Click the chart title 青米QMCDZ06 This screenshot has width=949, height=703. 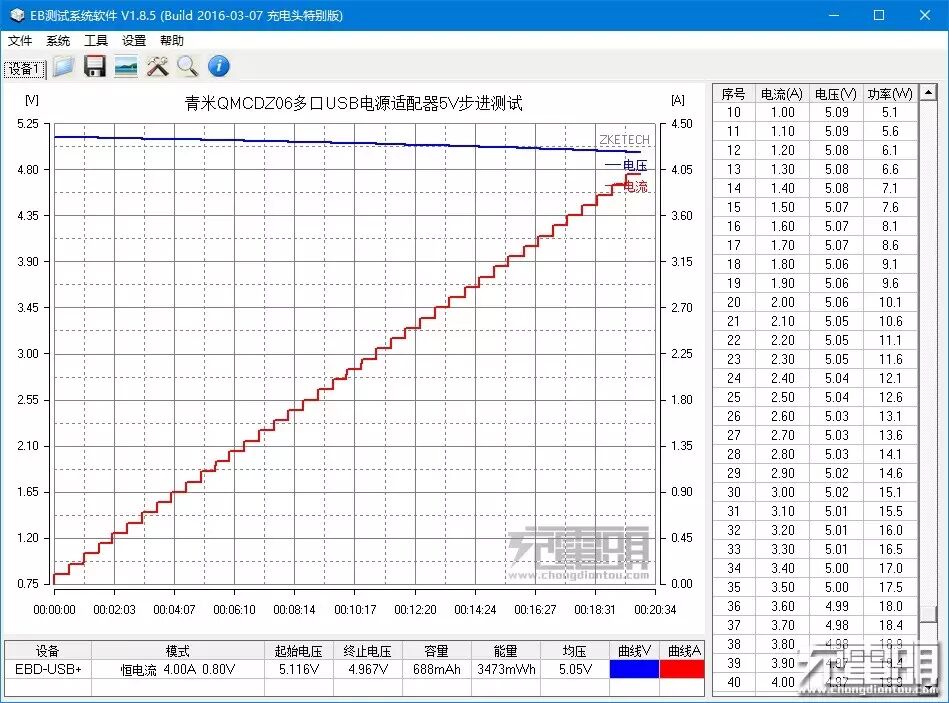coord(353,103)
